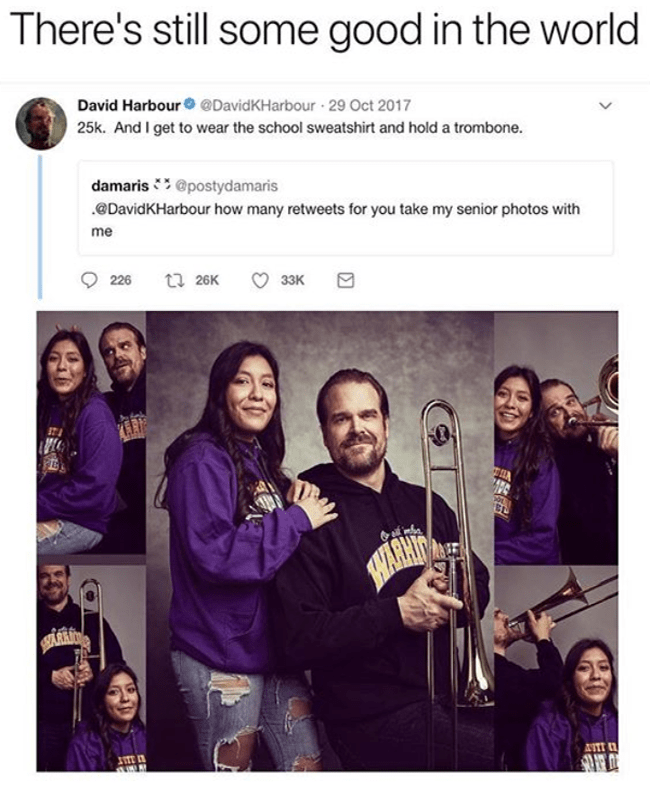Screen dimensions: 650x790
Task: Click the reply speech bubble icon
Action: (x=88, y=282)
